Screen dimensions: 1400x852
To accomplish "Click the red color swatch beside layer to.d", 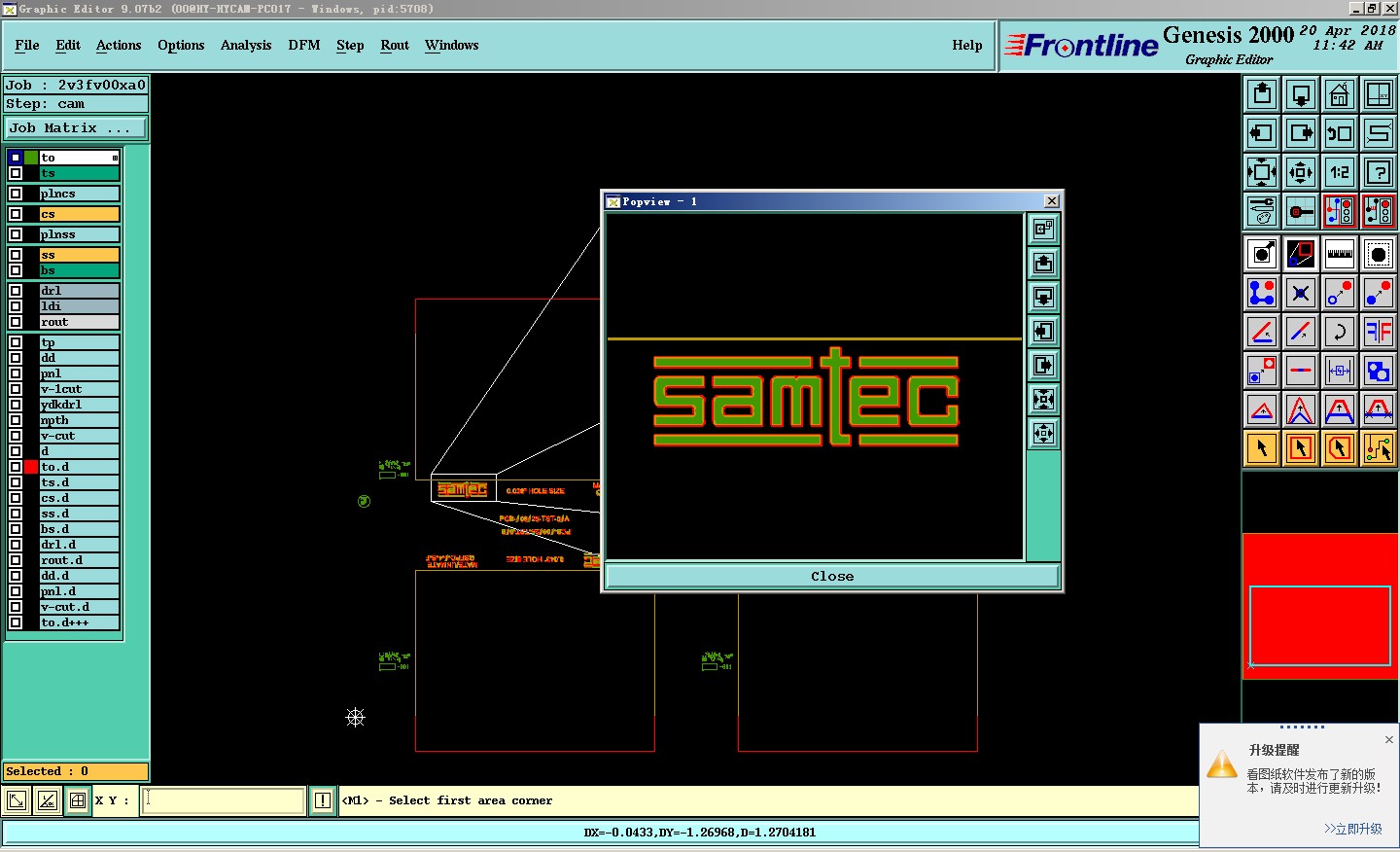I will [31, 467].
